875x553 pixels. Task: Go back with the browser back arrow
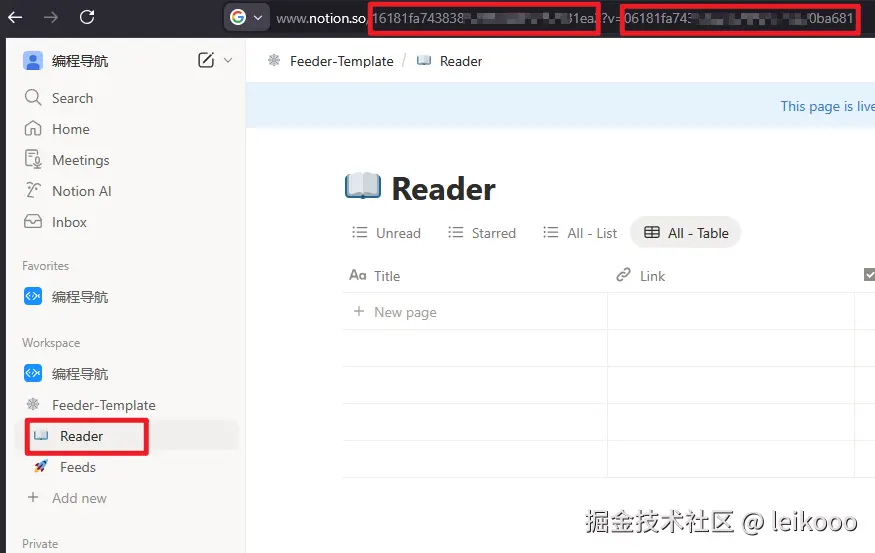coord(15,17)
